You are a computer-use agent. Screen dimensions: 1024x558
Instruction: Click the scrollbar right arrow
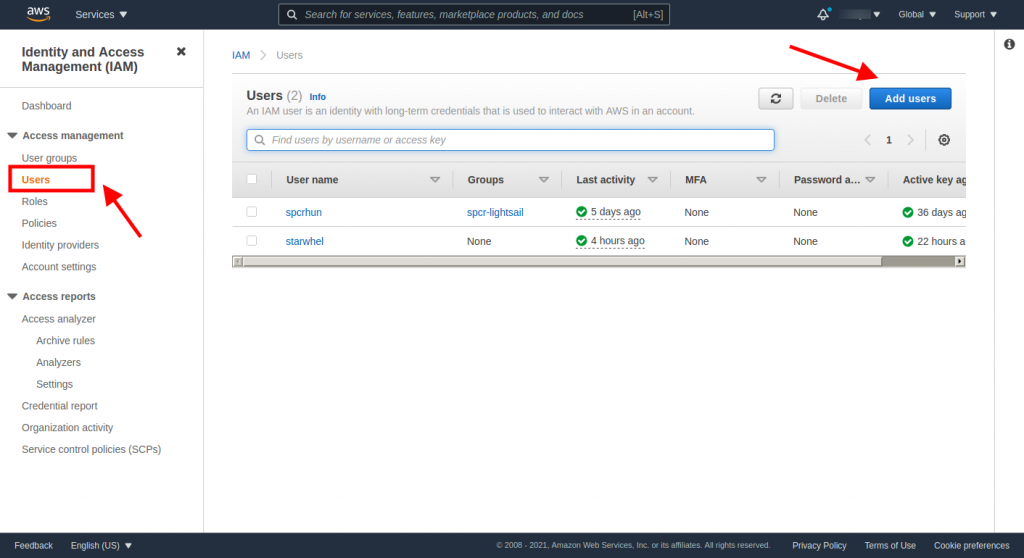959,261
